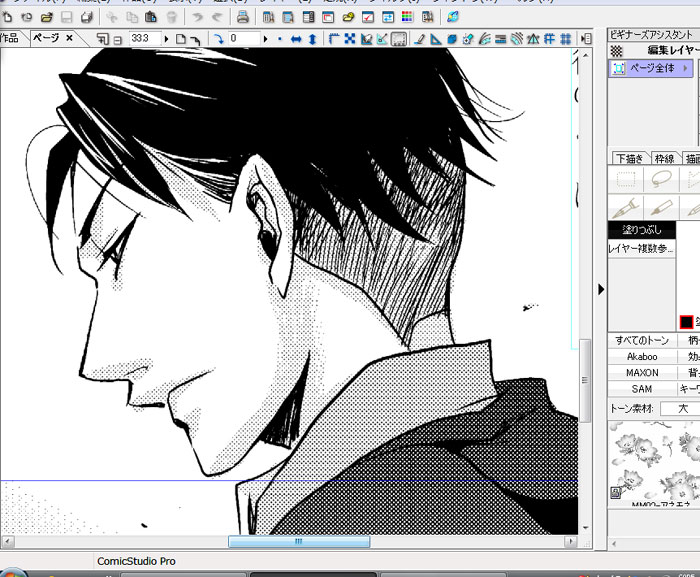The image size is (700, 577).
Task: Toggle Snap to Grid icon
Action: 566,39
